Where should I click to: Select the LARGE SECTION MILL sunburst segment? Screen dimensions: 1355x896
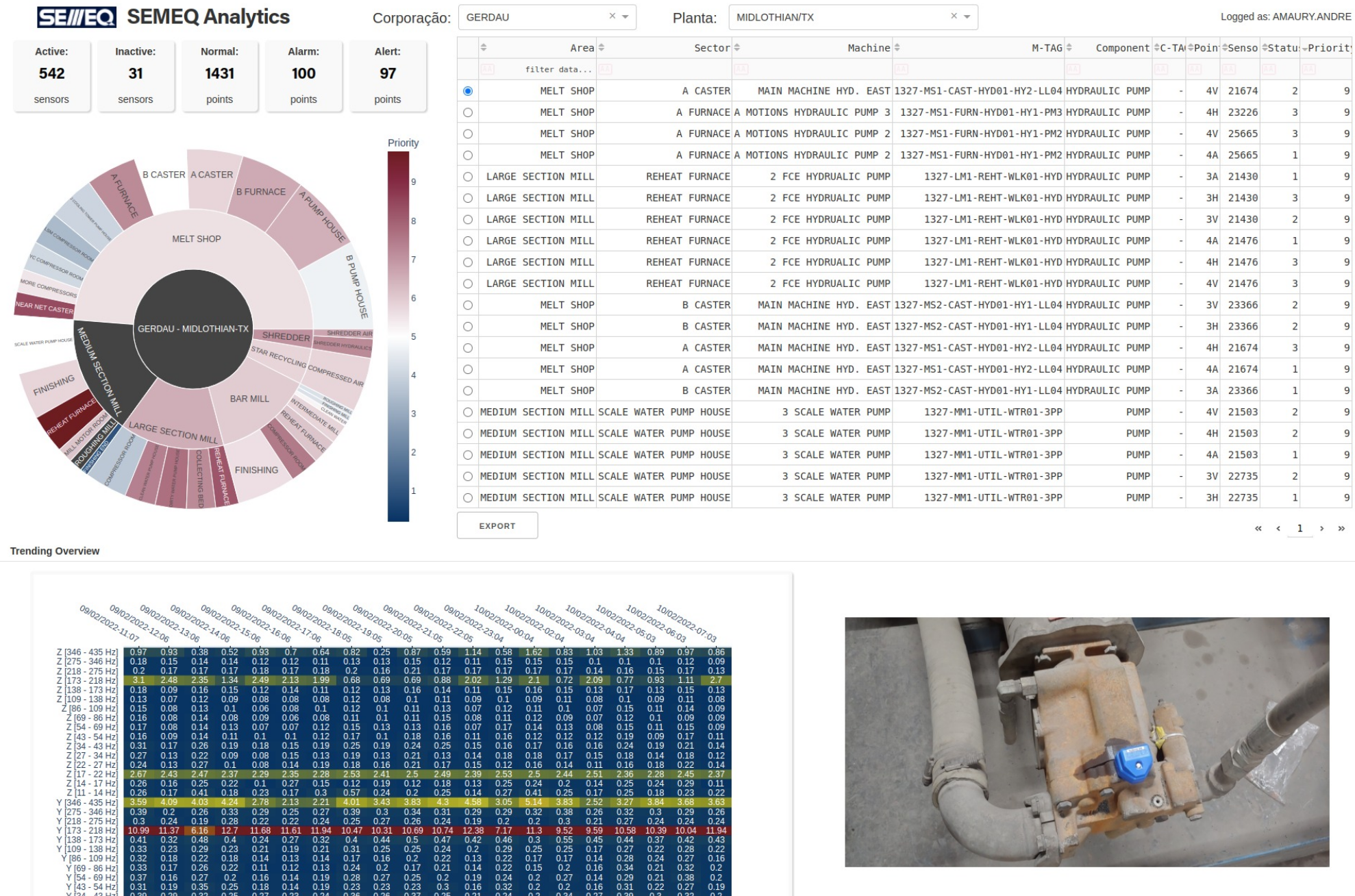(x=173, y=433)
